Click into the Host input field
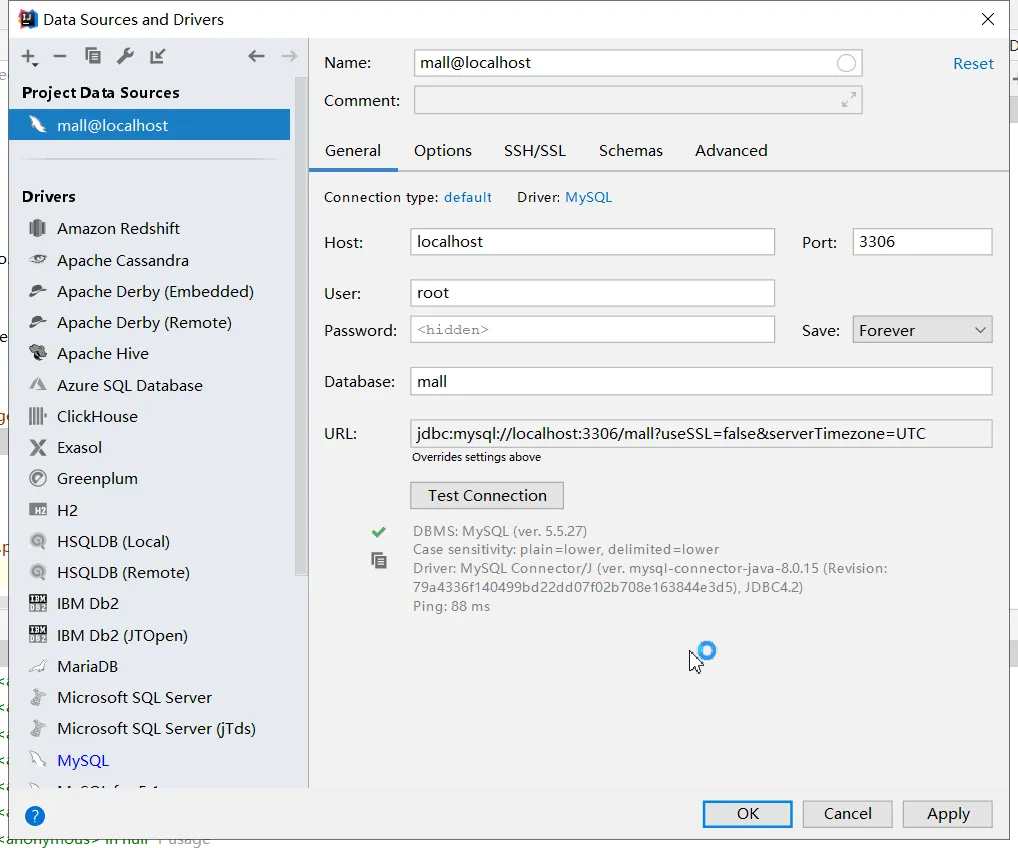The image size is (1018, 848). (592, 242)
